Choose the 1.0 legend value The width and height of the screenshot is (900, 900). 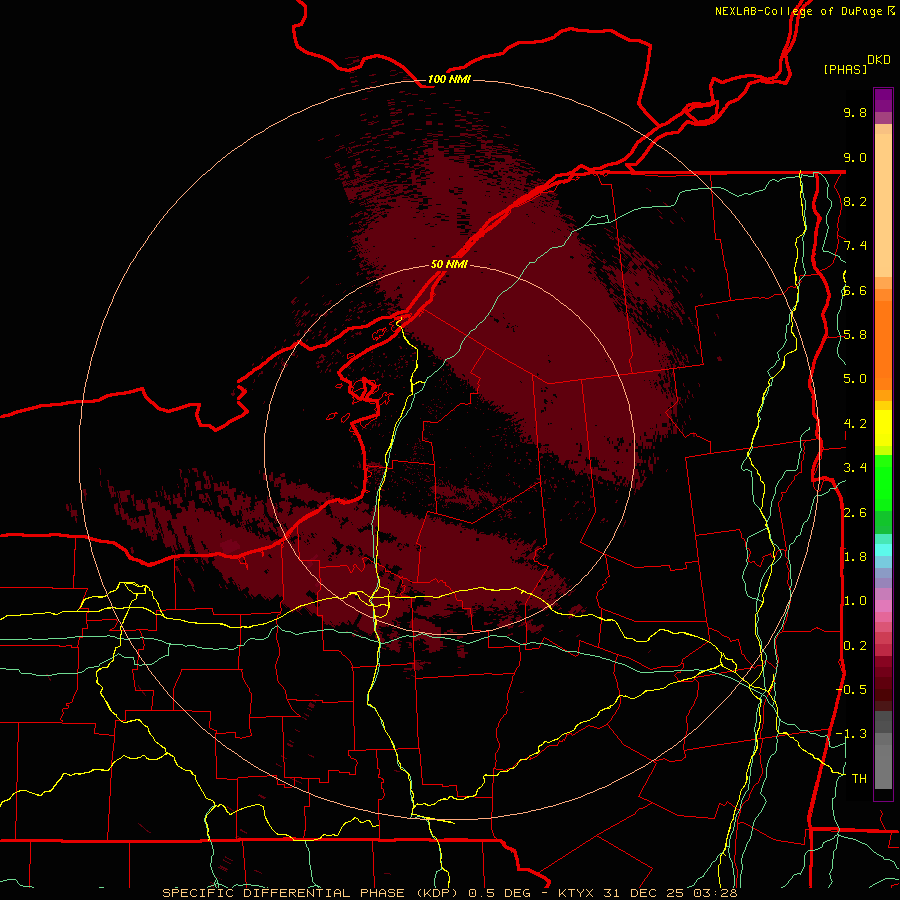(855, 601)
